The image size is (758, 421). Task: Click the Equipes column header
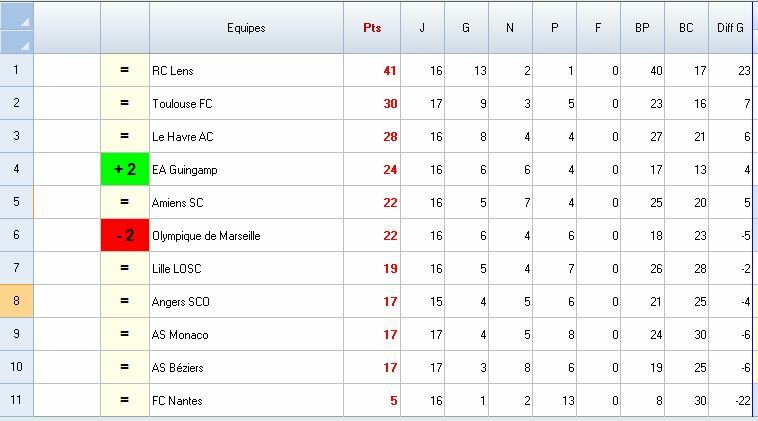point(246,28)
